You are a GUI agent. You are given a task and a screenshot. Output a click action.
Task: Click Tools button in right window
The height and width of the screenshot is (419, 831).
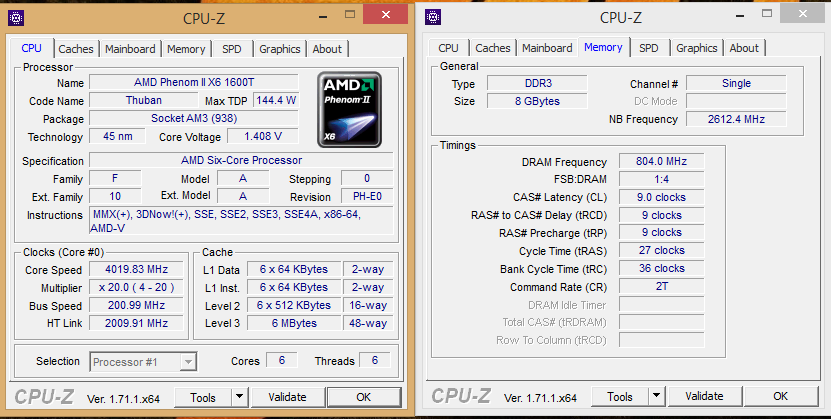pos(620,396)
